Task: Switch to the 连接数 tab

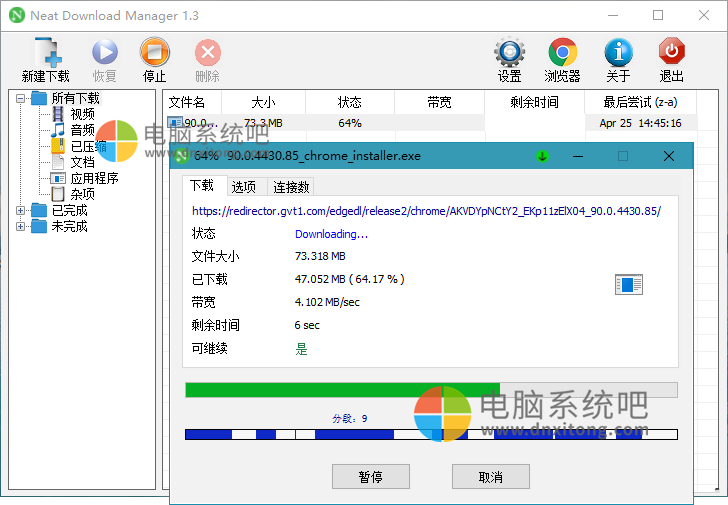Action: pyautogui.click(x=291, y=187)
